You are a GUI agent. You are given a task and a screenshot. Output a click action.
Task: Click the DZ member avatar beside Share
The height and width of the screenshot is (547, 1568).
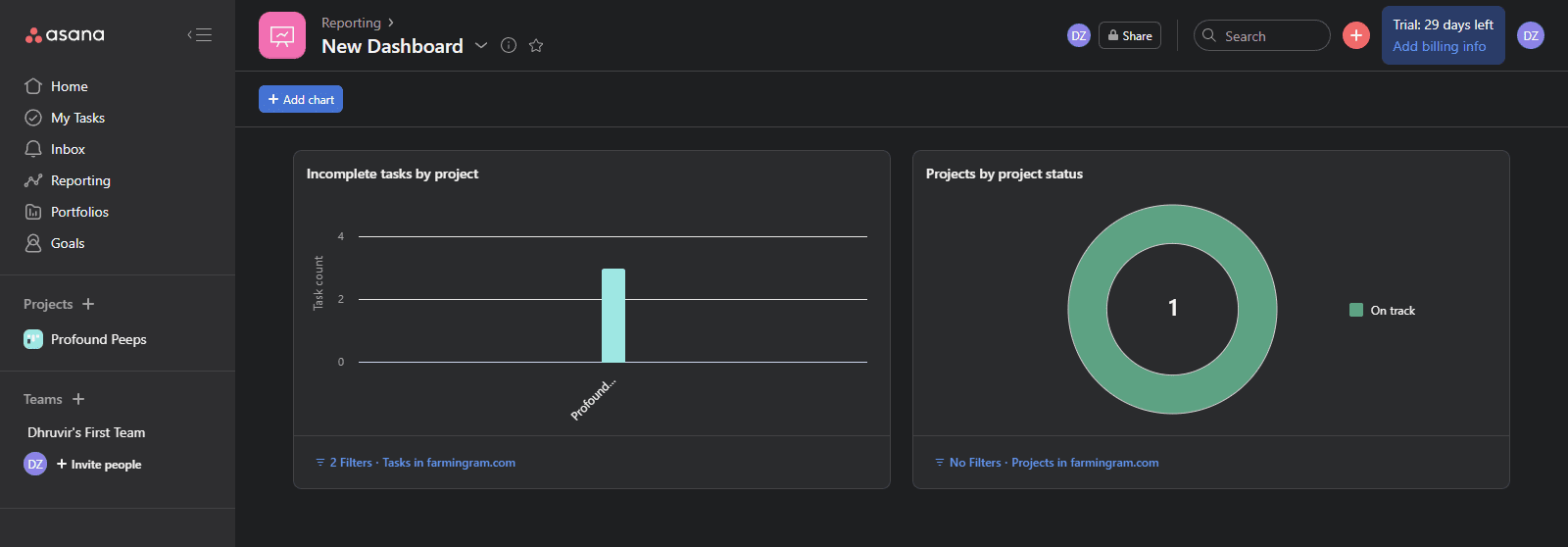1079,35
